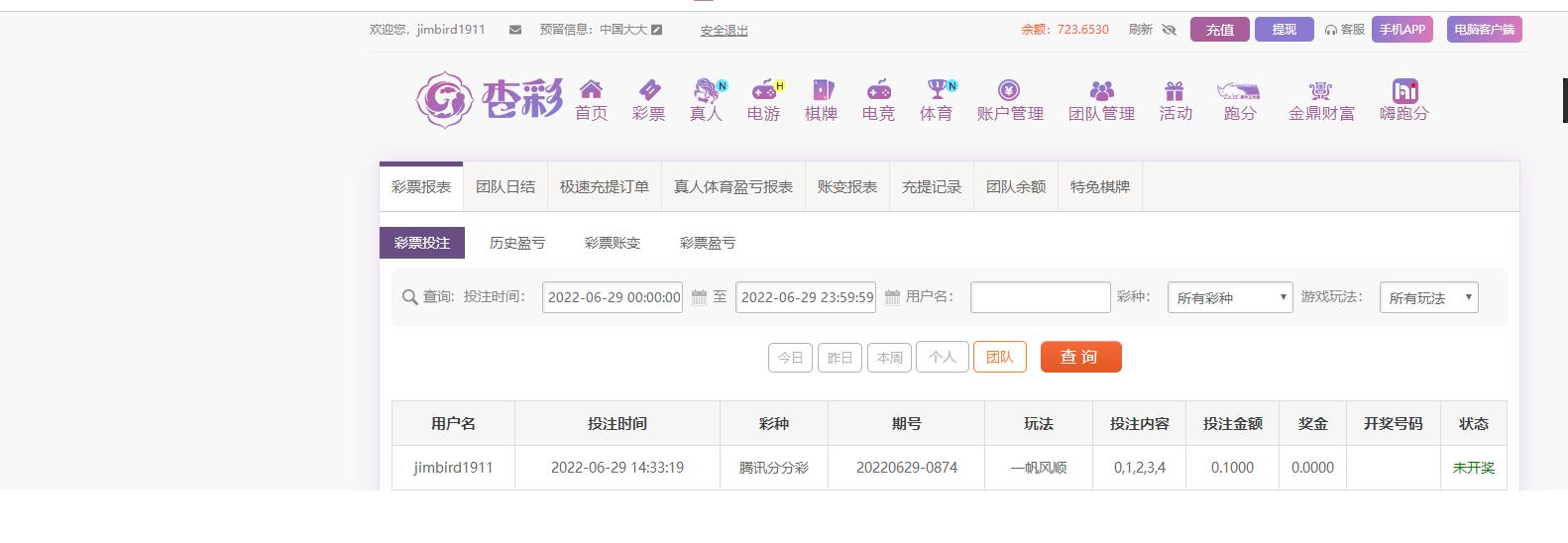Select the 本周 range toggle
The width and height of the screenshot is (1568, 543).
(x=889, y=358)
